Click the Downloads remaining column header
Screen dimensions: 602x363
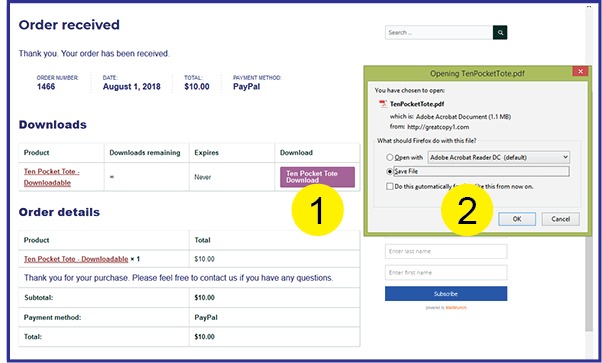pyautogui.click(x=145, y=152)
